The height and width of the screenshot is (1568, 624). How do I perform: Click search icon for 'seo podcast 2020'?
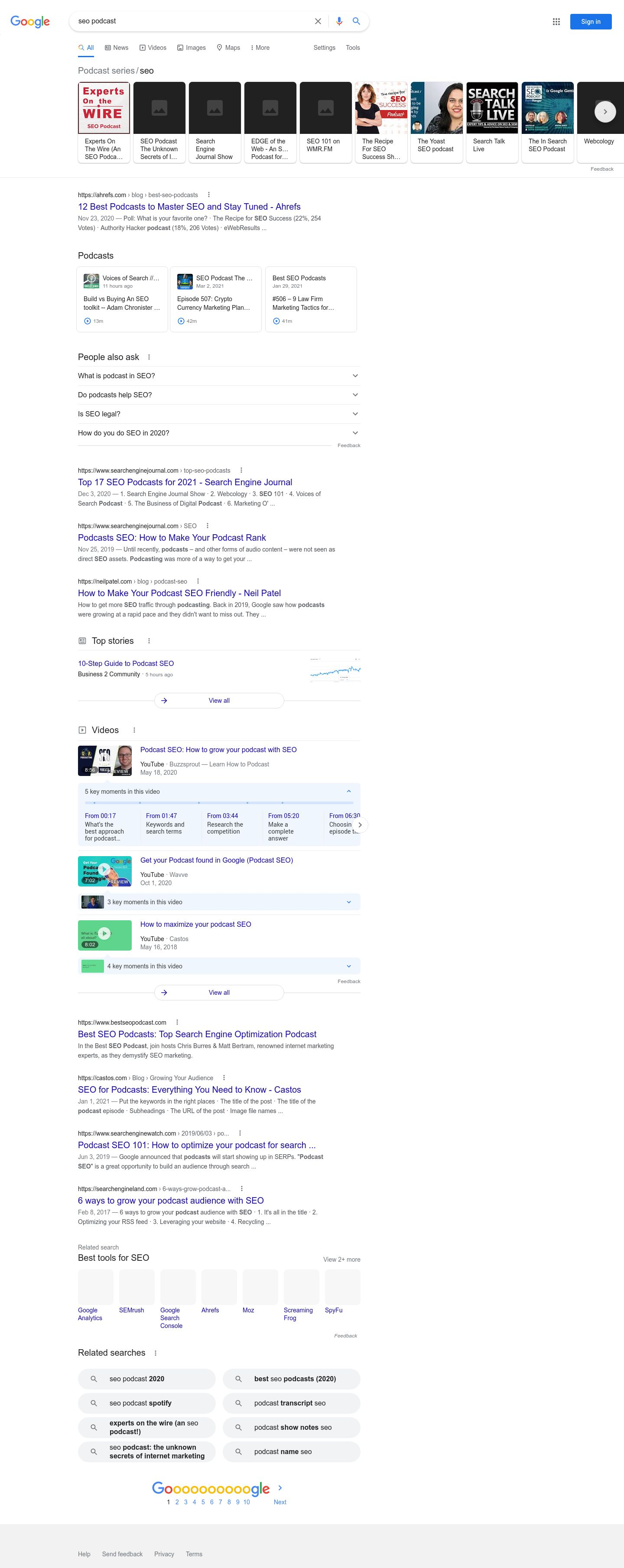(x=94, y=1379)
